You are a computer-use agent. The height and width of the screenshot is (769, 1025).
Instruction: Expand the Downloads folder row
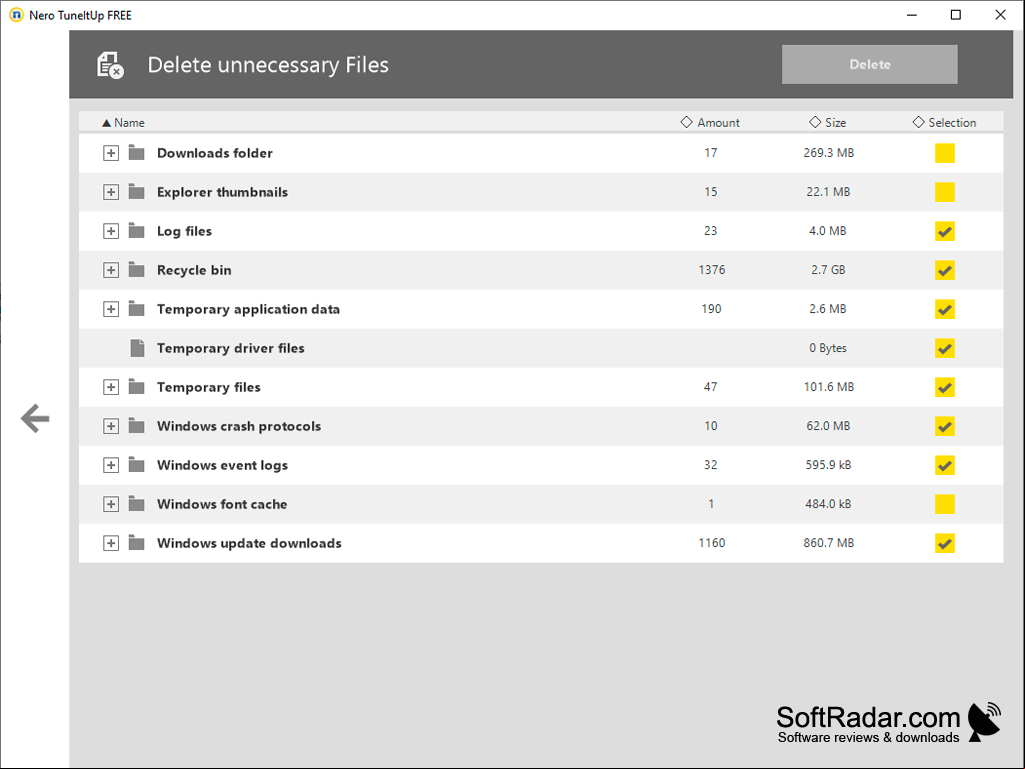click(x=111, y=153)
